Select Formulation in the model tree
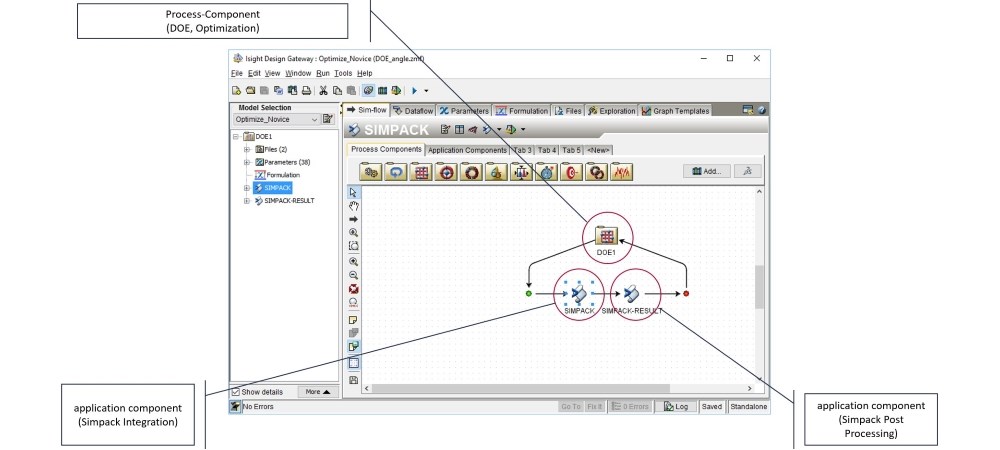 click(x=277, y=175)
